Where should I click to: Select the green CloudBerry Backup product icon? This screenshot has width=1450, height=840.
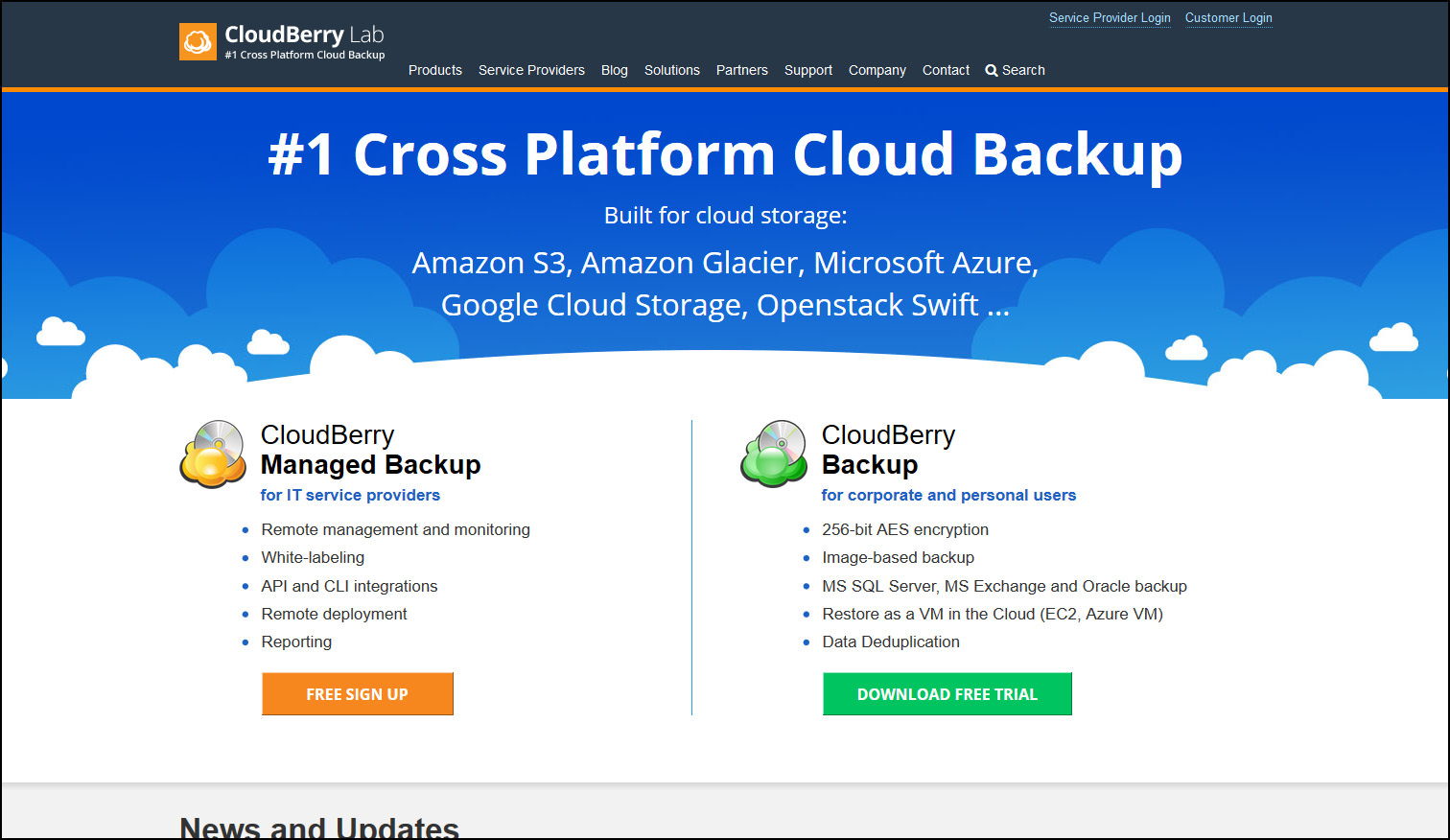pyautogui.click(x=773, y=455)
